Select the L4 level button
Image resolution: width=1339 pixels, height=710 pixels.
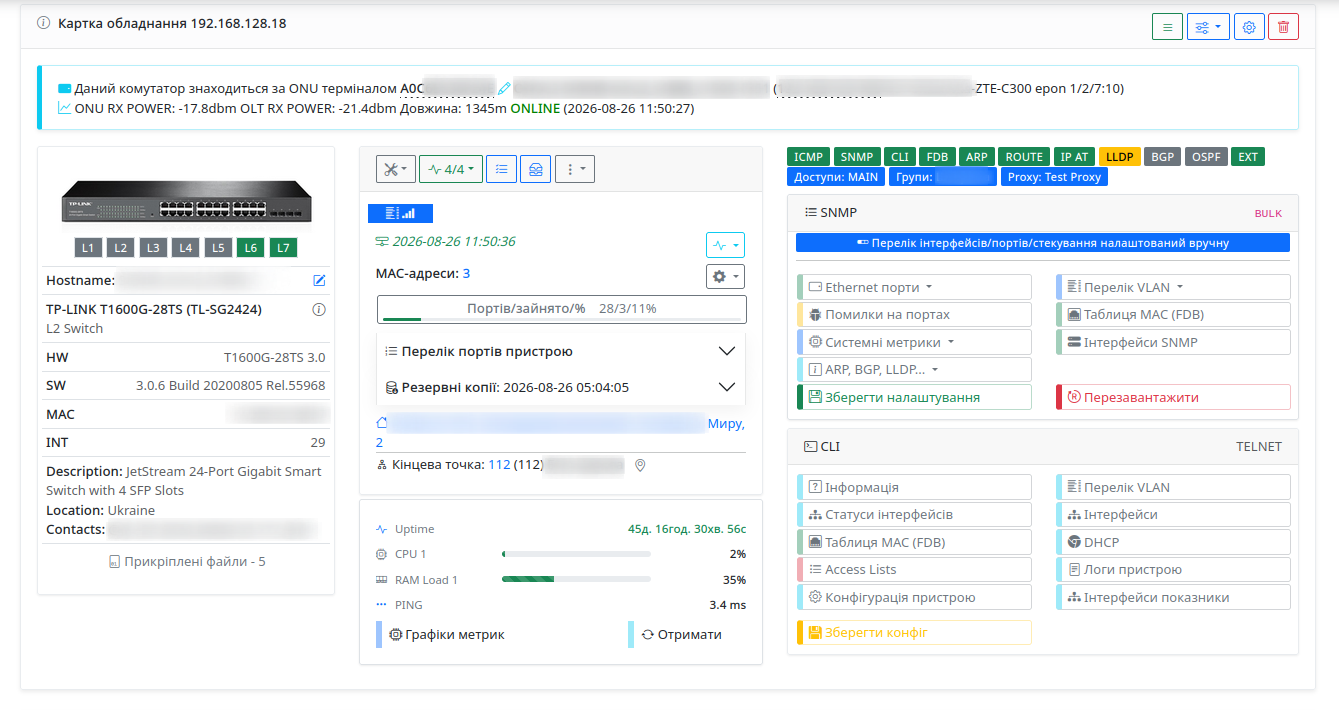[x=185, y=247]
